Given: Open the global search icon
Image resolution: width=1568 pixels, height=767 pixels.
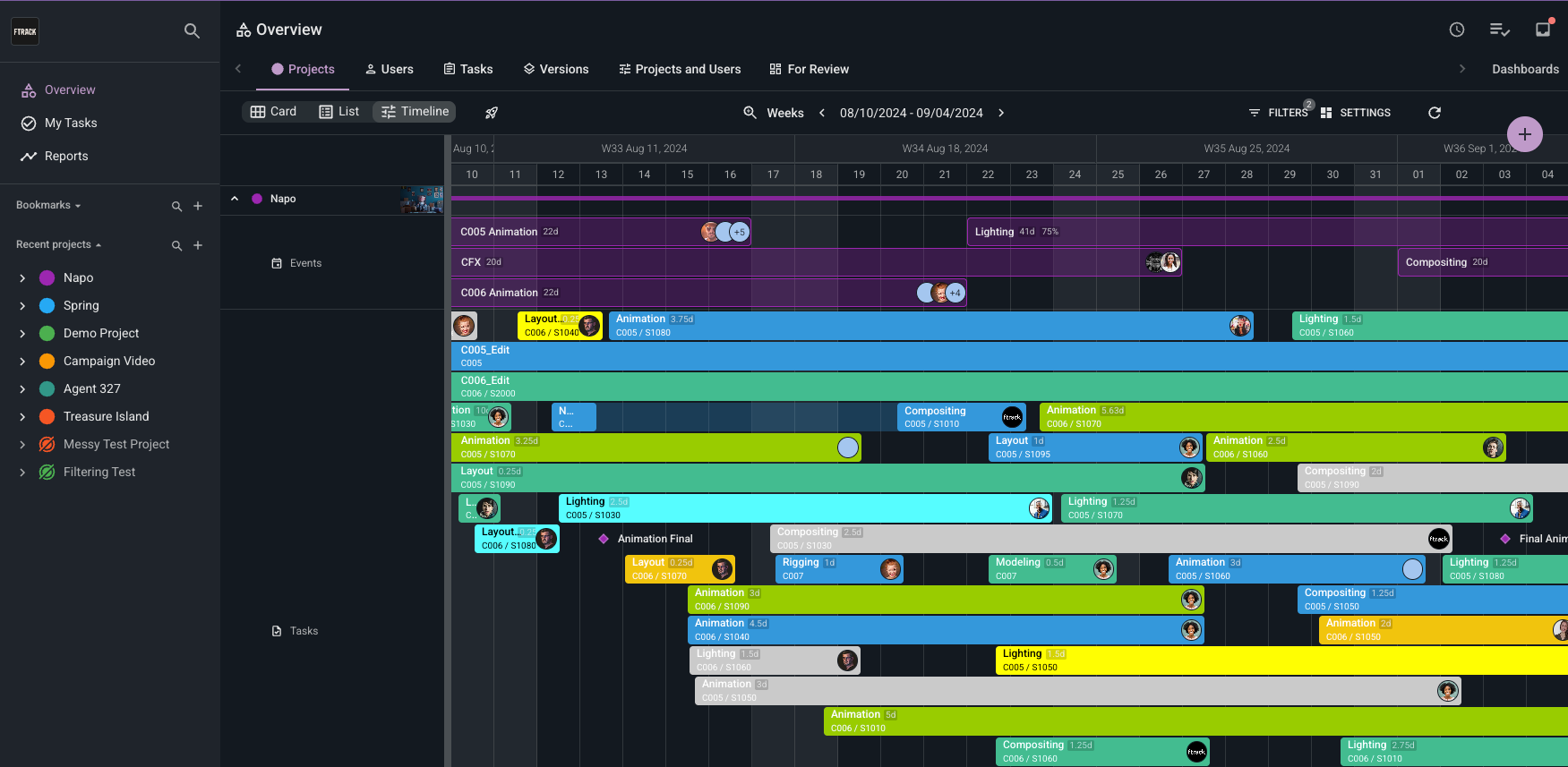Looking at the screenshot, I should point(192,30).
